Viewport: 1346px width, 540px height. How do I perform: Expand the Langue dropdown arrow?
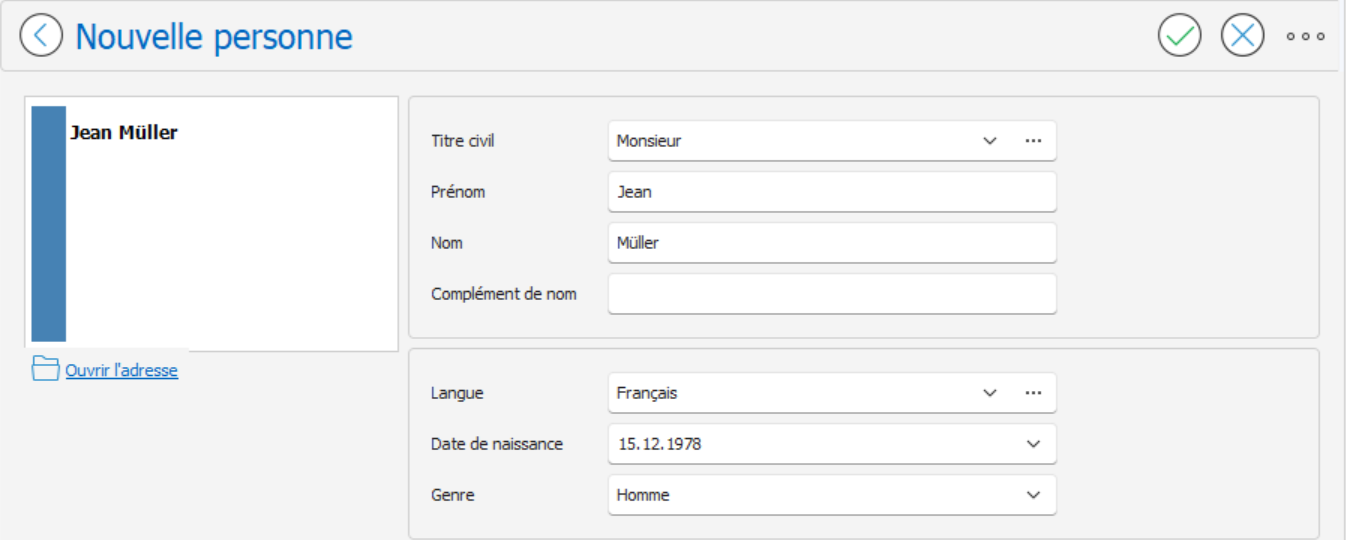click(990, 393)
